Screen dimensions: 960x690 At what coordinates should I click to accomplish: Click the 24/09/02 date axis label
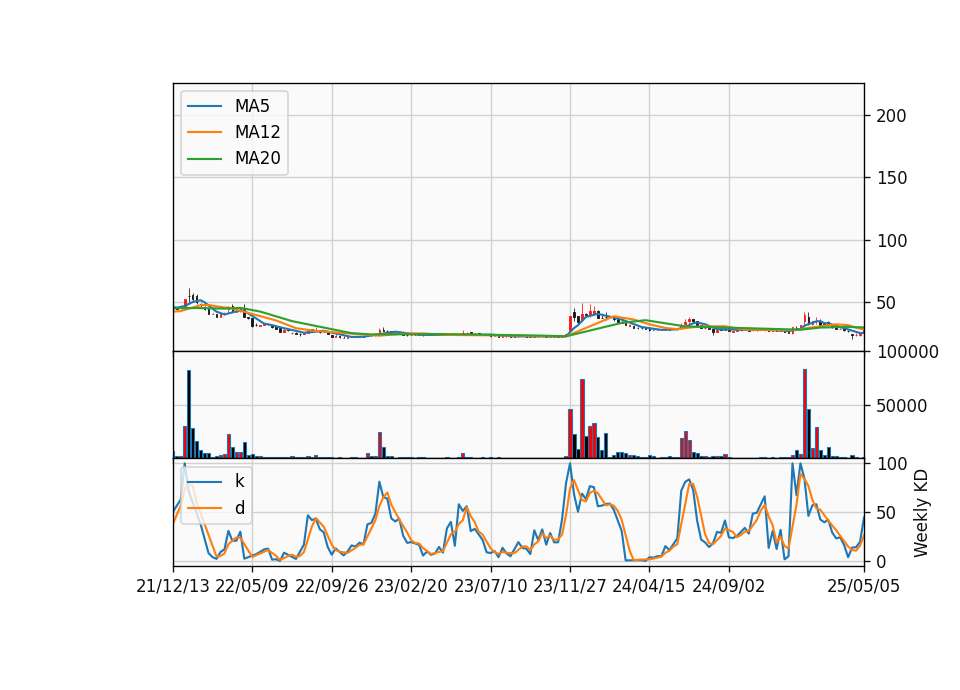pos(729,587)
